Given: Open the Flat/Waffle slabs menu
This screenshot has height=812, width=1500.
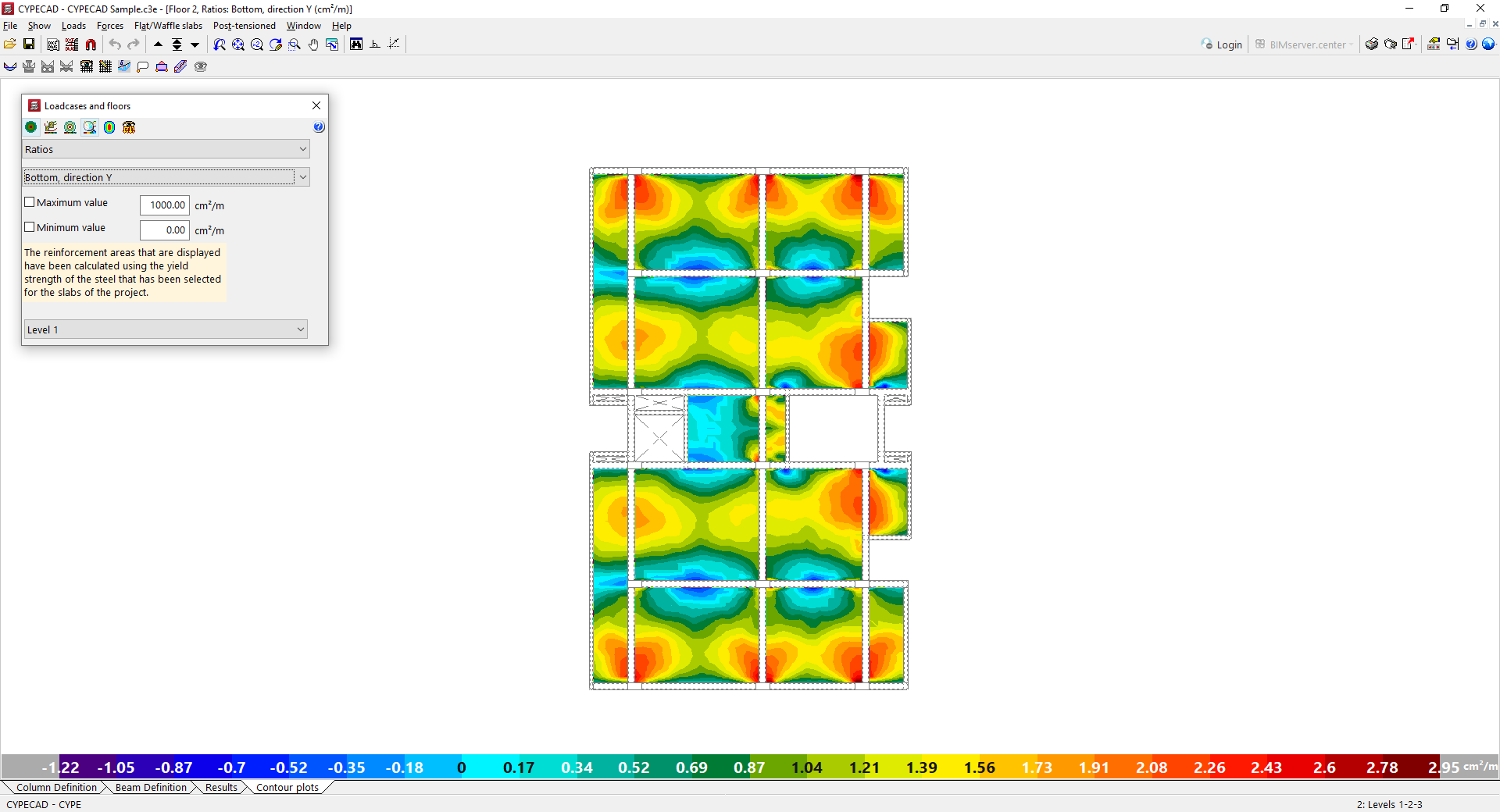Looking at the screenshot, I should tap(168, 26).
